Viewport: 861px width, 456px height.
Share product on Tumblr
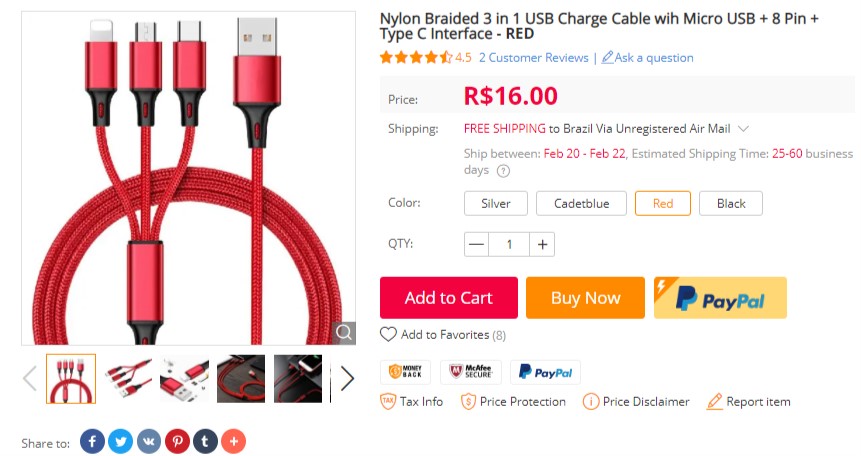(x=205, y=441)
